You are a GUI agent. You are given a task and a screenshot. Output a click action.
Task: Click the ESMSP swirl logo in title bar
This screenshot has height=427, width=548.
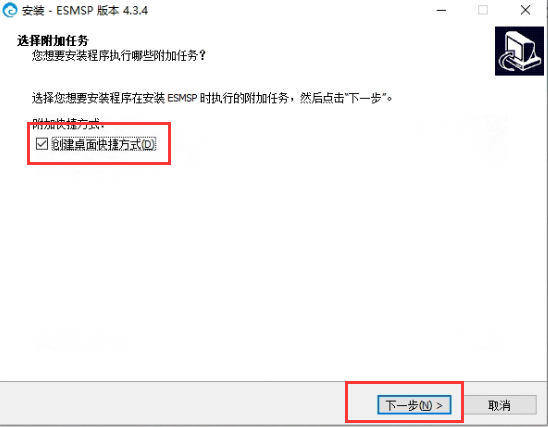tap(9, 10)
